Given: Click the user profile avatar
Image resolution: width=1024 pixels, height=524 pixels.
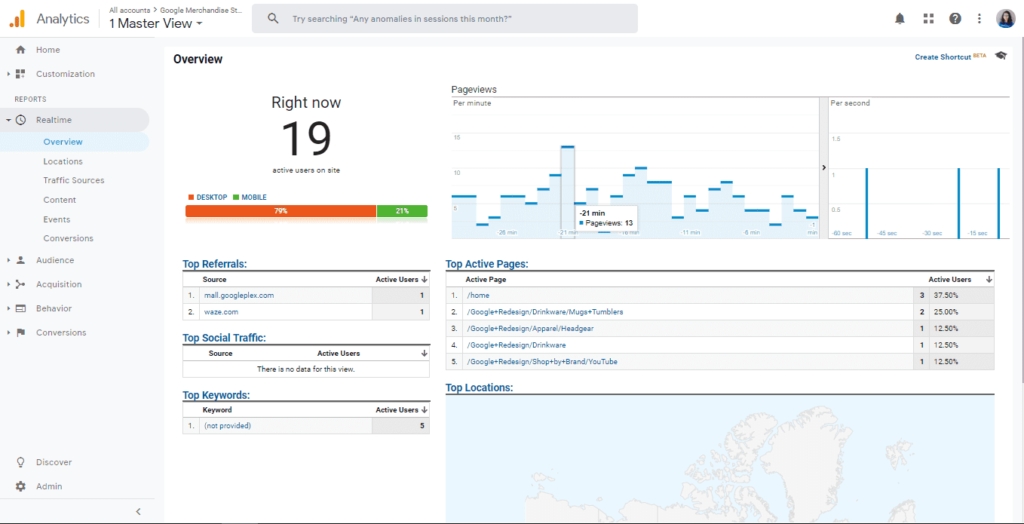Looking at the screenshot, I should point(1005,19).
